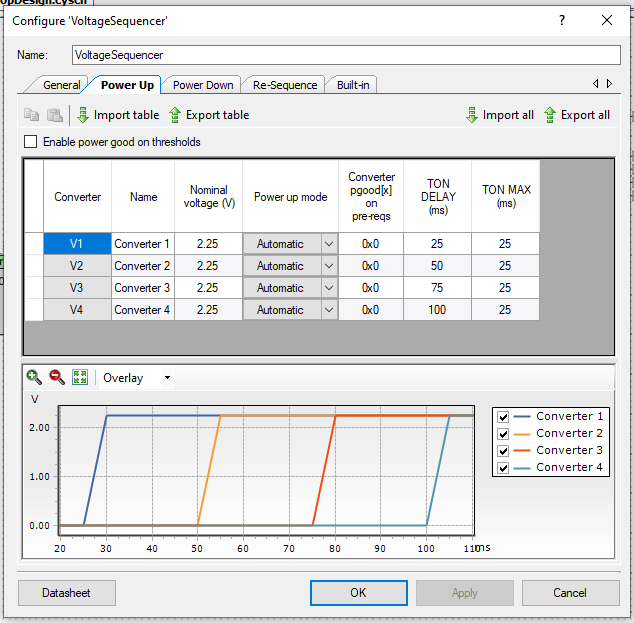Image resolution: width=634 pixels, height=623 pixels.
Task: Select the Power Up tab
Action: coord(127,85)
